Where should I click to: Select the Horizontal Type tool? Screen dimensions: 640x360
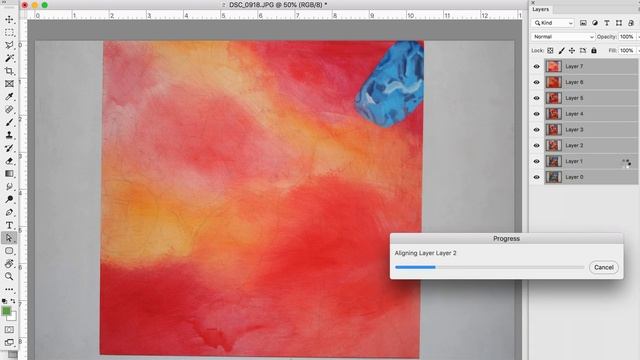click(9, 225)
